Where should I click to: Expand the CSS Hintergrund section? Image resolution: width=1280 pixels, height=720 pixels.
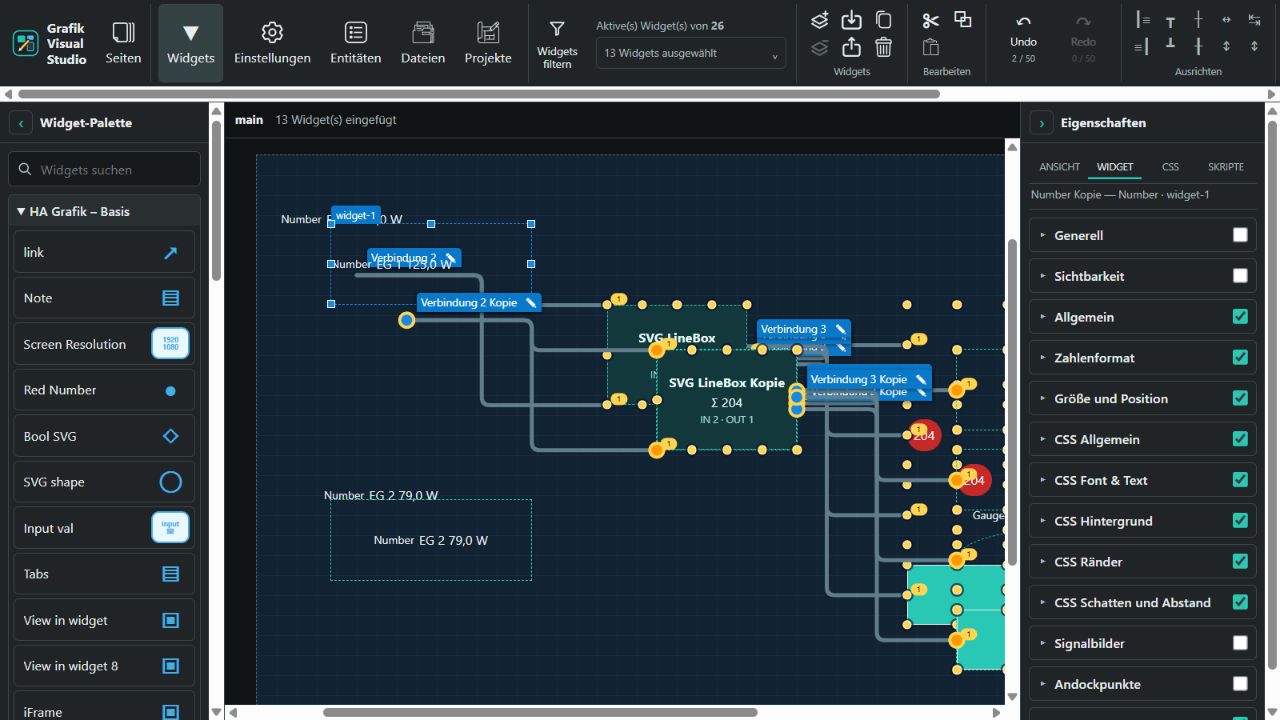[x=1143, y=521]
